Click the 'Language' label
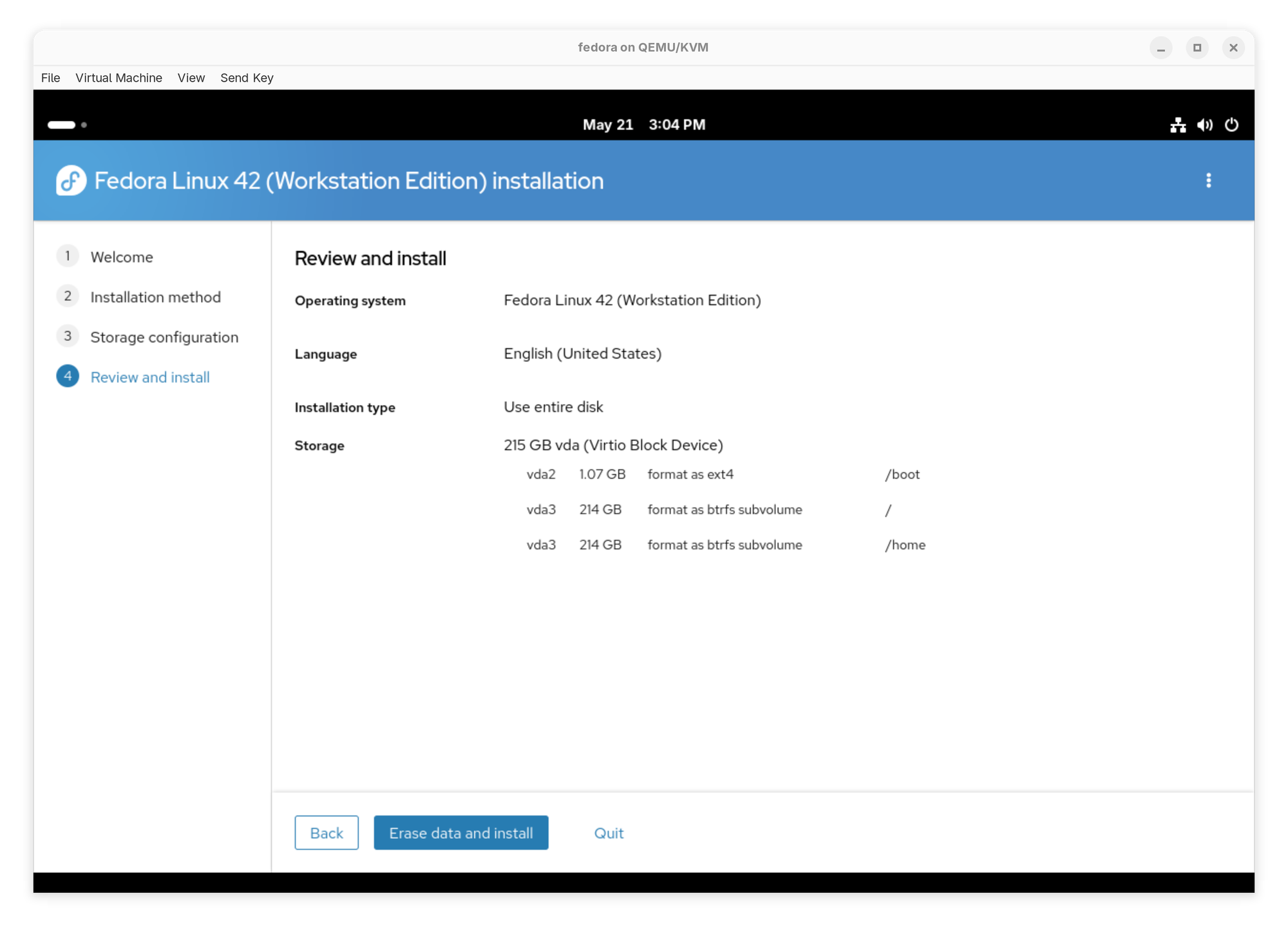The image size is (1288, 929). tap(326, 354)
